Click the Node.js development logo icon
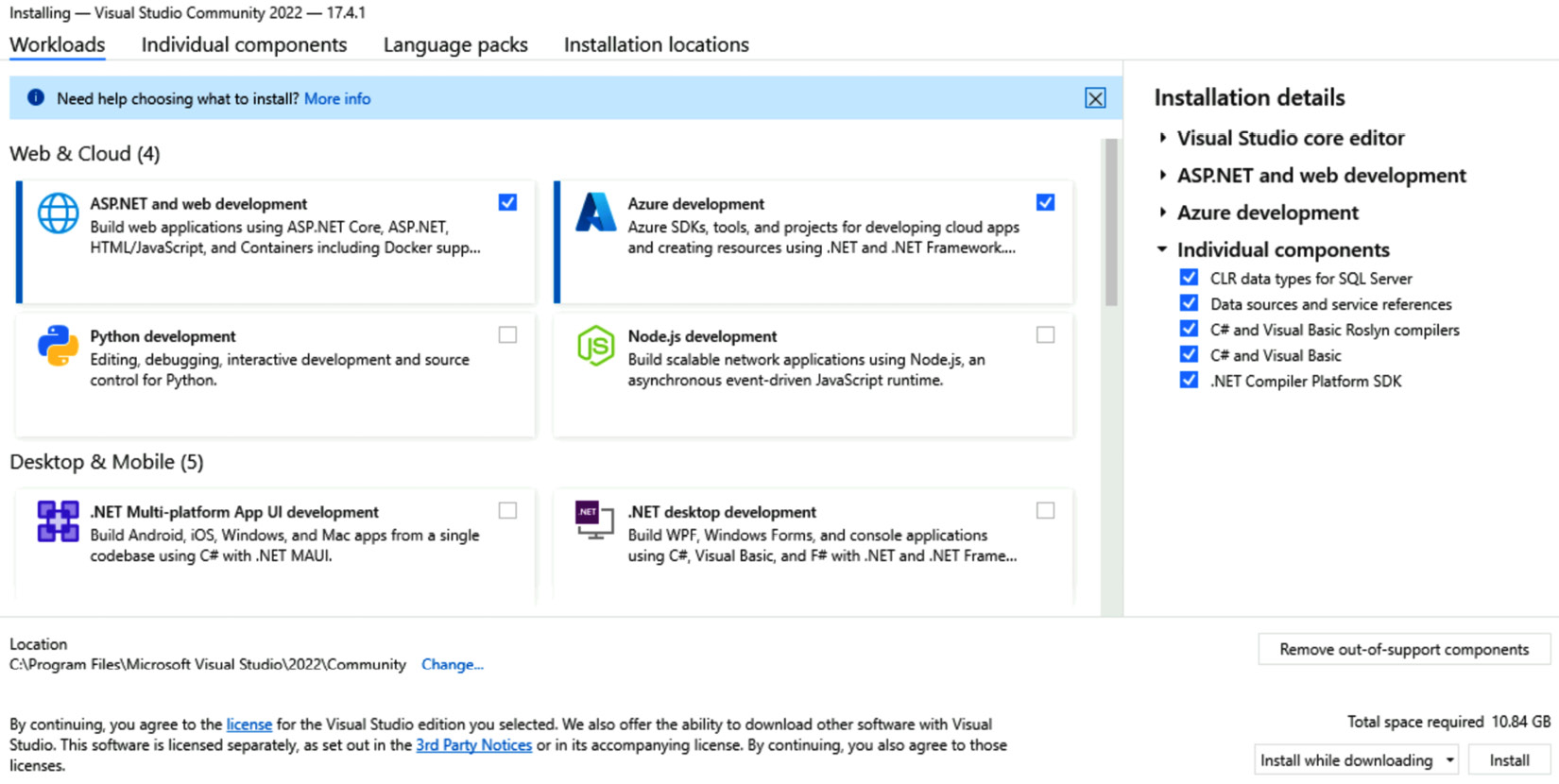Viewport: 1559px width, 784px height. [595, 346]
